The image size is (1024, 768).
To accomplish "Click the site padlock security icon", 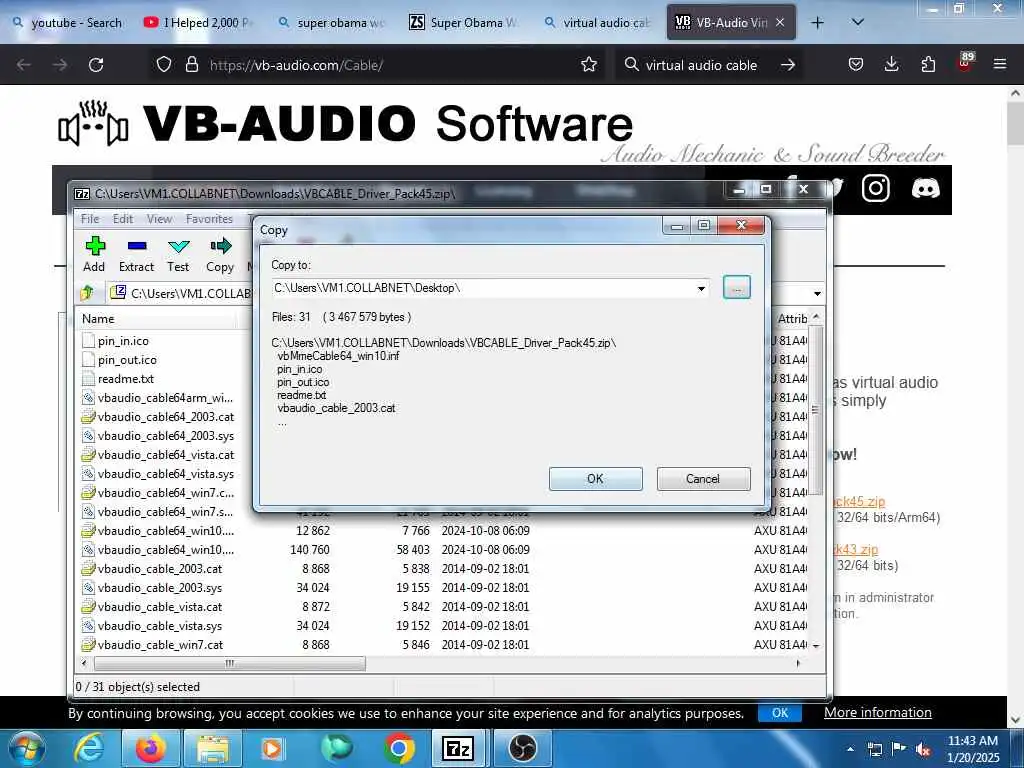I will pyautogui.click(x=191, y=65).
